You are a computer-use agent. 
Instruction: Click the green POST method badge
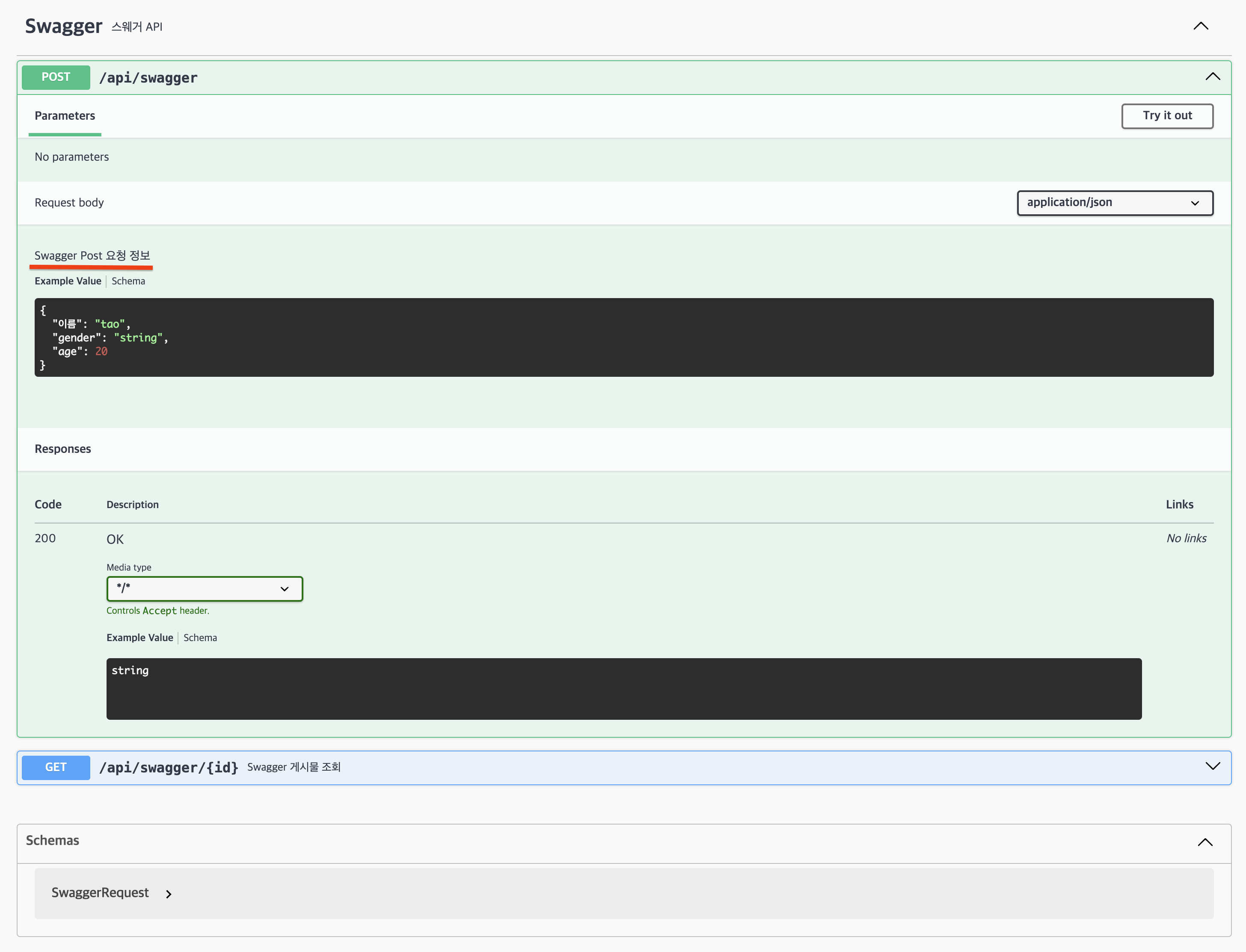coord(56,77)
